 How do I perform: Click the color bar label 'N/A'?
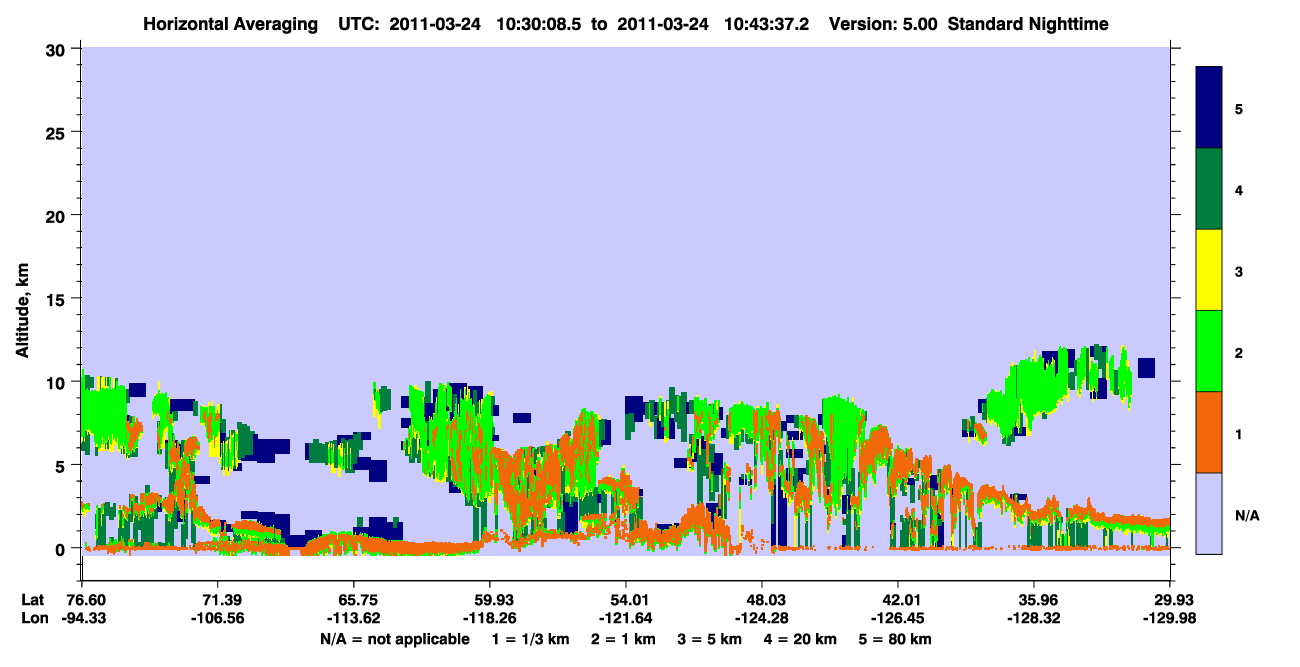pyautogui.click(x=1247, y=516)
